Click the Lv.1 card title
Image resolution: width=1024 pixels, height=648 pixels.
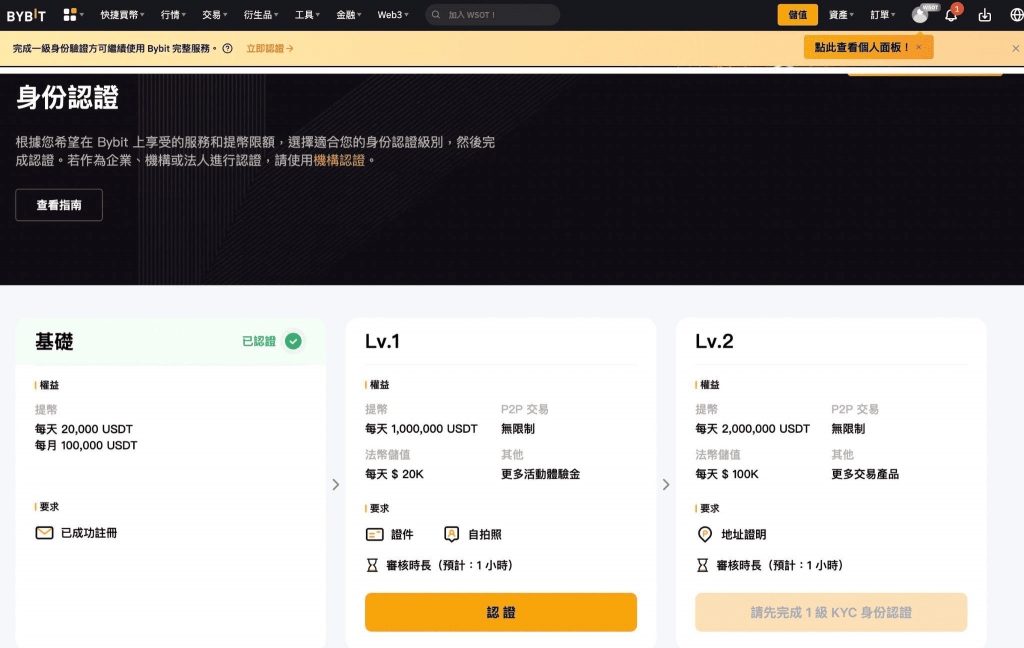[x=382, y=341]
